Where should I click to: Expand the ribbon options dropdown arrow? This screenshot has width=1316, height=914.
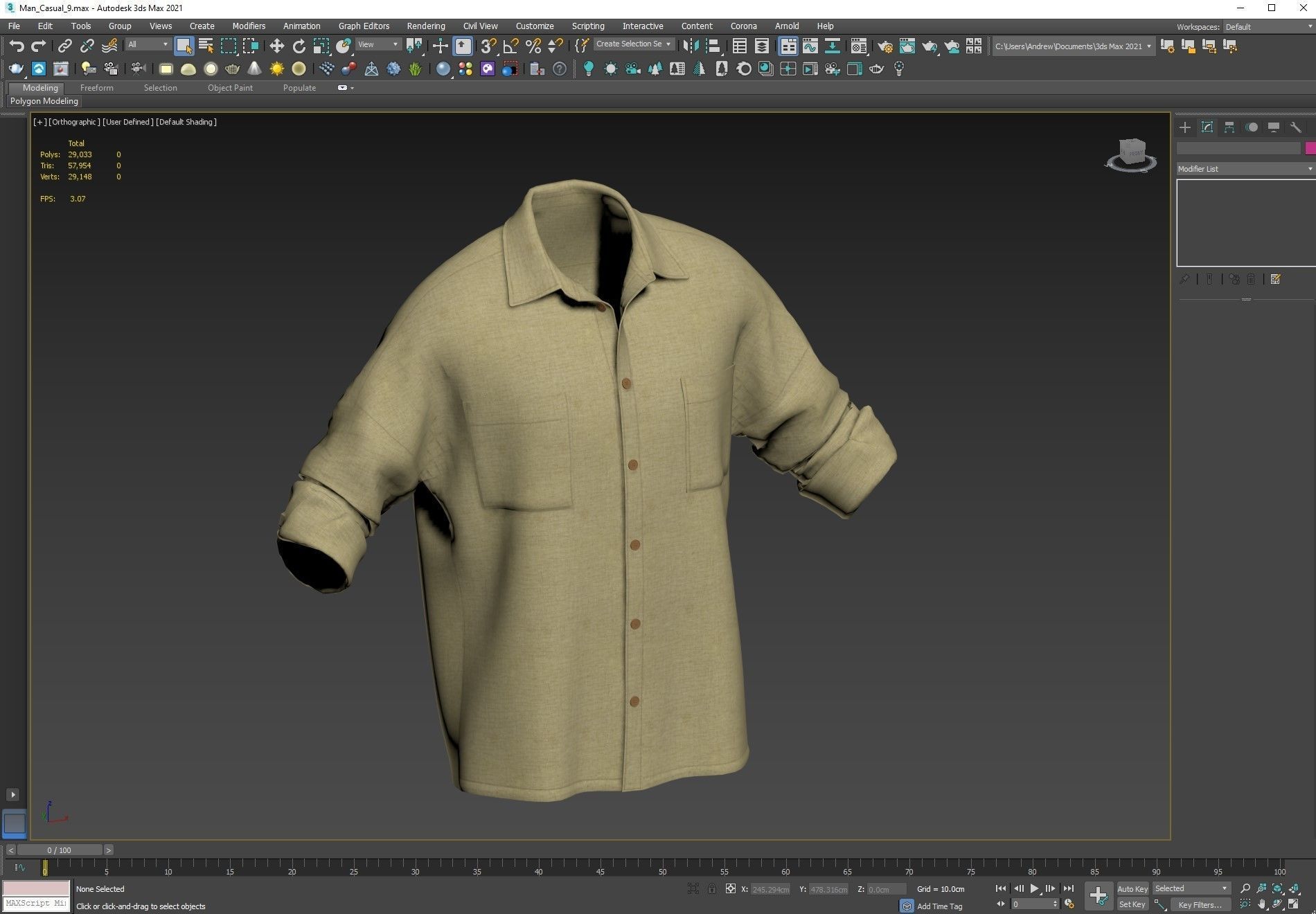pos(352,88)
